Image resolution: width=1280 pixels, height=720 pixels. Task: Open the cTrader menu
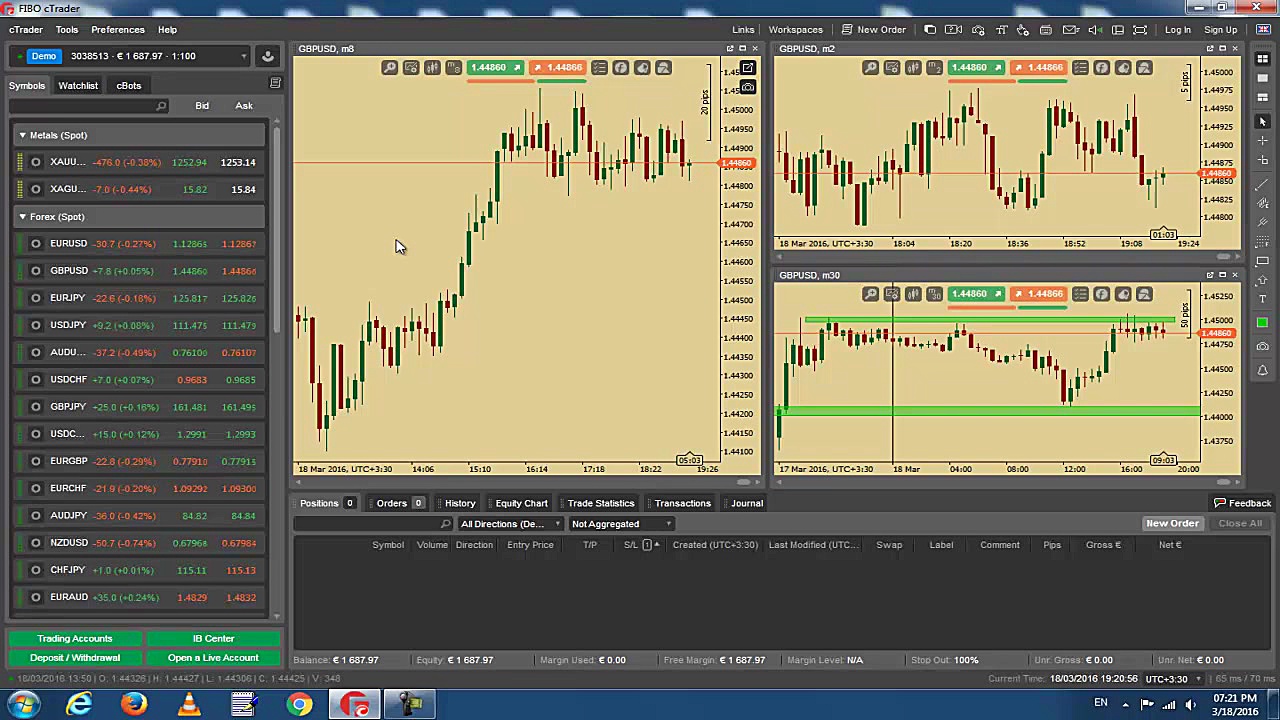click(26, 30)
